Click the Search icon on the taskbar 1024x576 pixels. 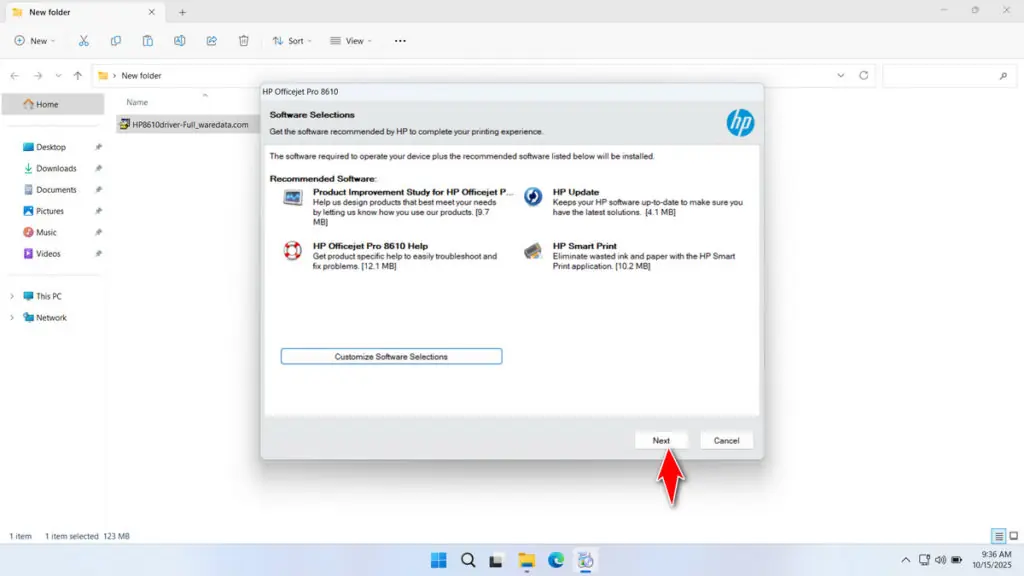tap(468, 560)
